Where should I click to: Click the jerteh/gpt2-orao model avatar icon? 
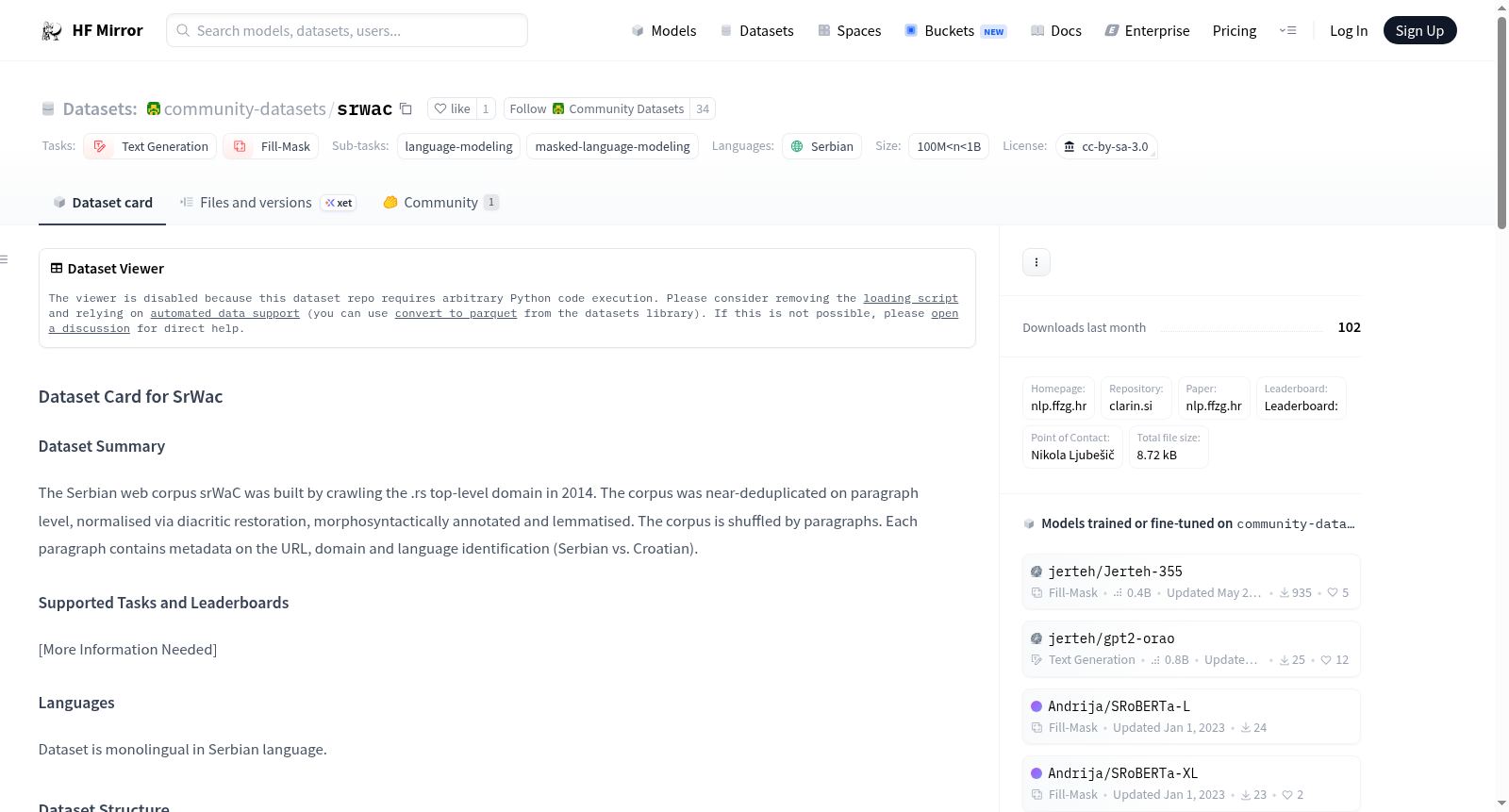[1036, 638]
